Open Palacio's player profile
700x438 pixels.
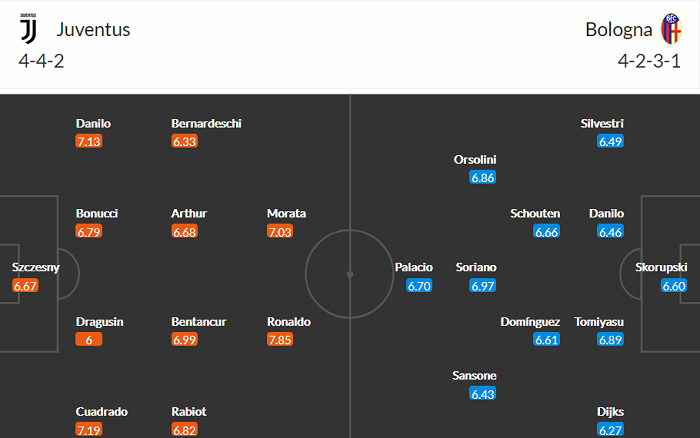[414, 267]
